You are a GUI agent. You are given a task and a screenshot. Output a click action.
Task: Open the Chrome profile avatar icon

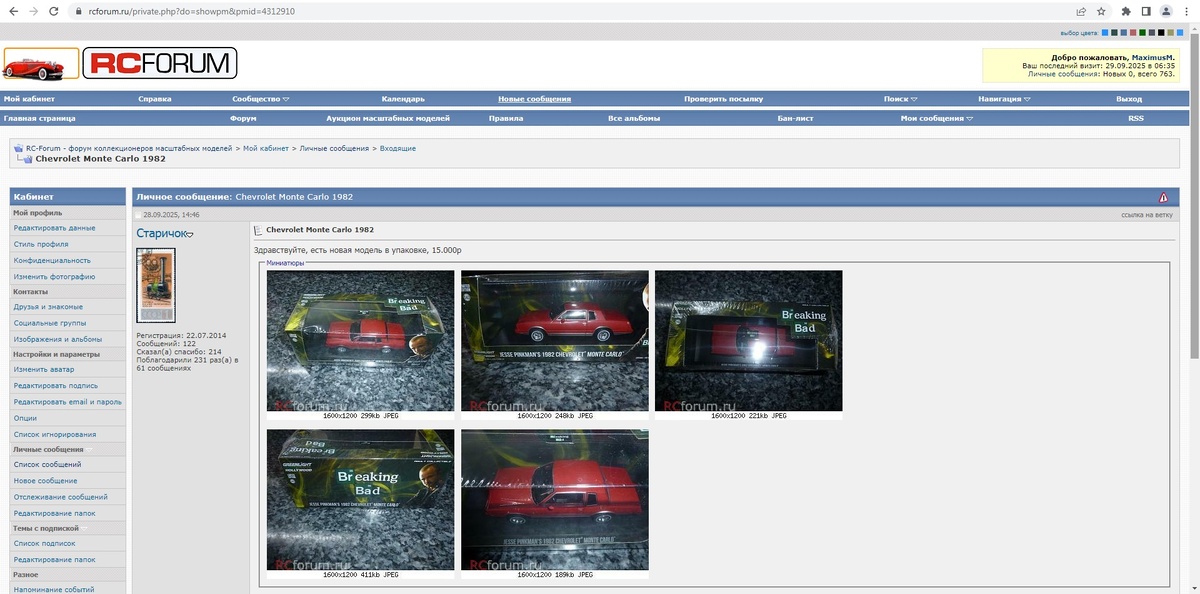[1166, 11]
